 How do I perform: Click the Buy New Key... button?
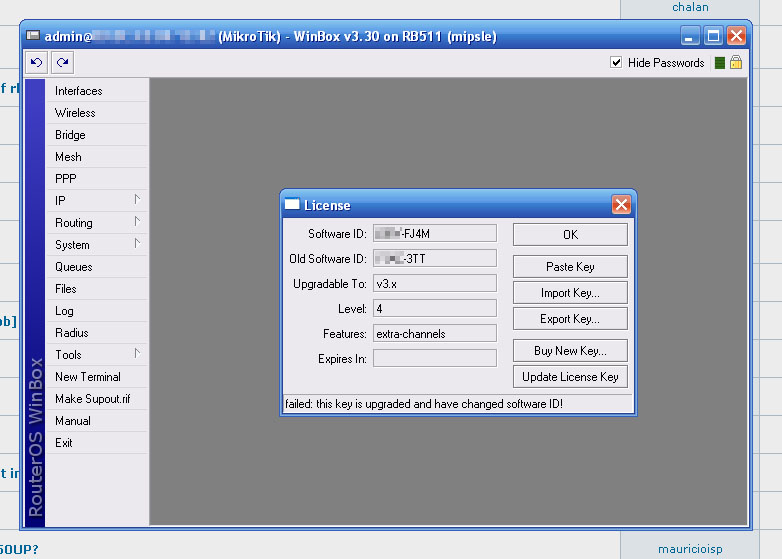[x=570, y=351]
